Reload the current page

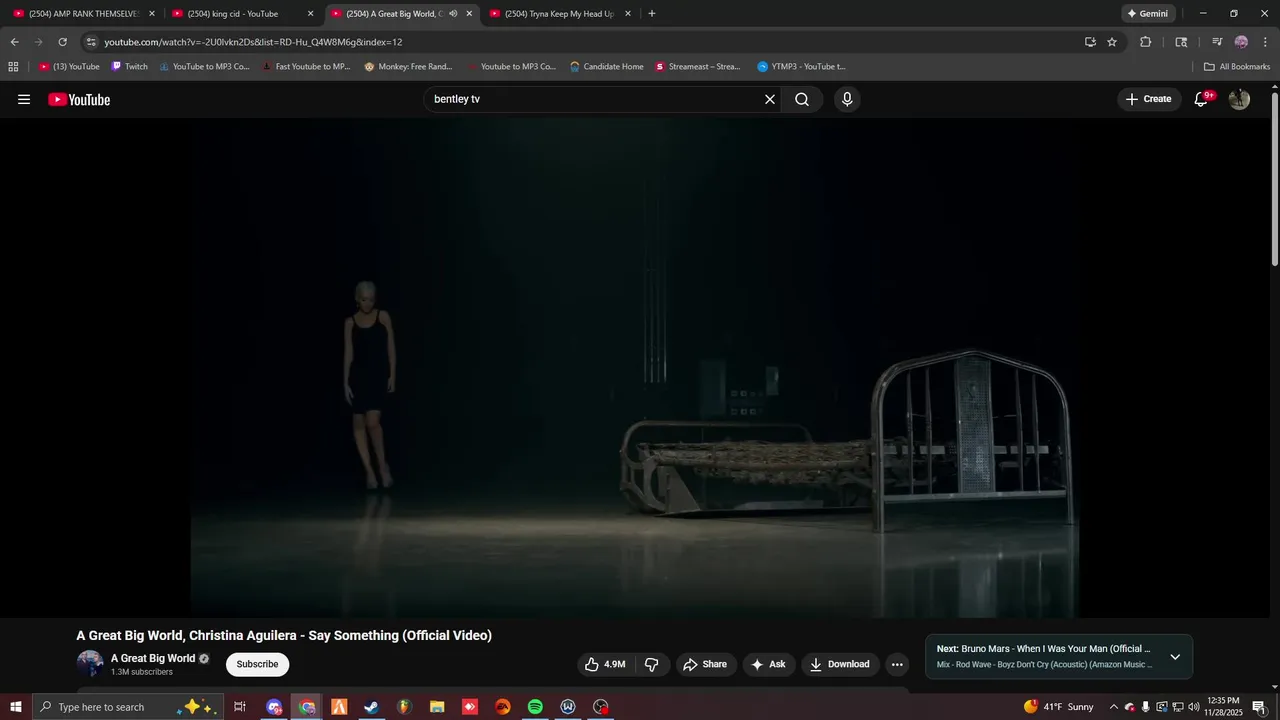(x=62, y=42)
